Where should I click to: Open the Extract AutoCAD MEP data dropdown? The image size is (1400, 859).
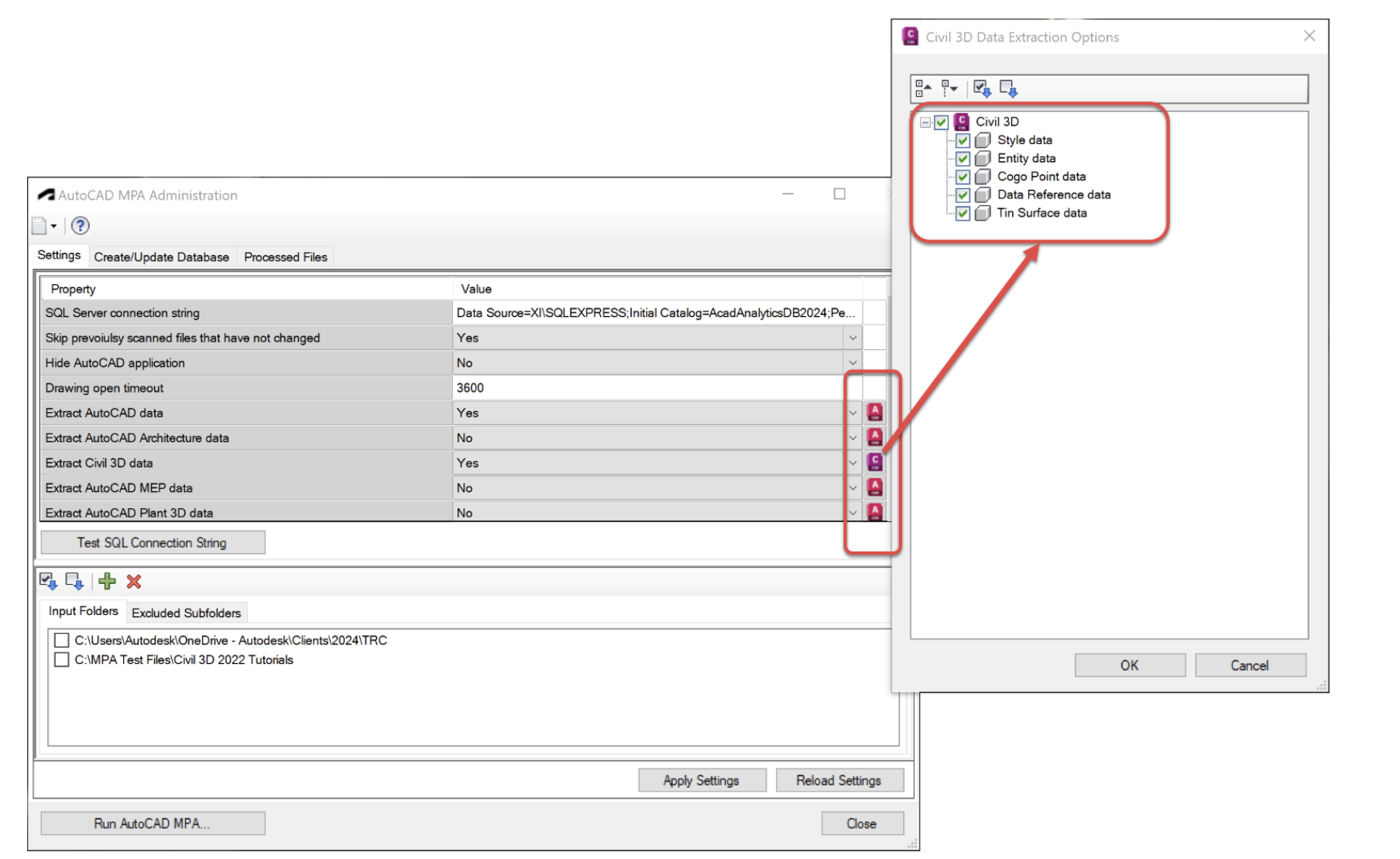[x=853, y=488]
